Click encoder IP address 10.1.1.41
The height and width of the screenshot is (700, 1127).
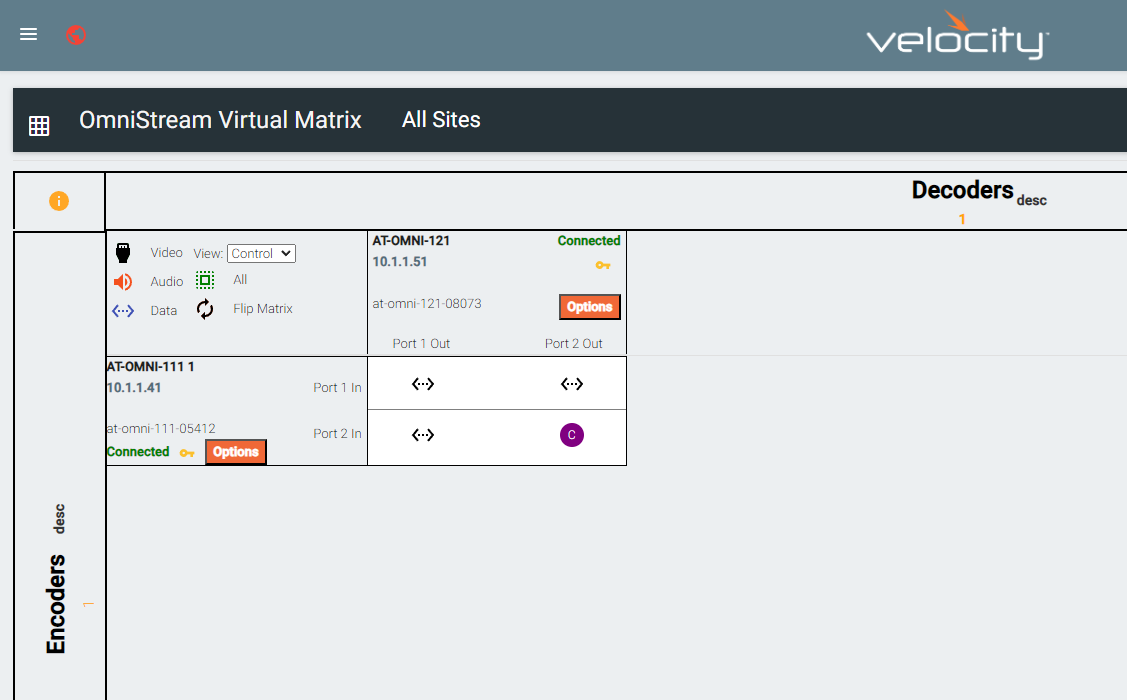pos(134,387)
